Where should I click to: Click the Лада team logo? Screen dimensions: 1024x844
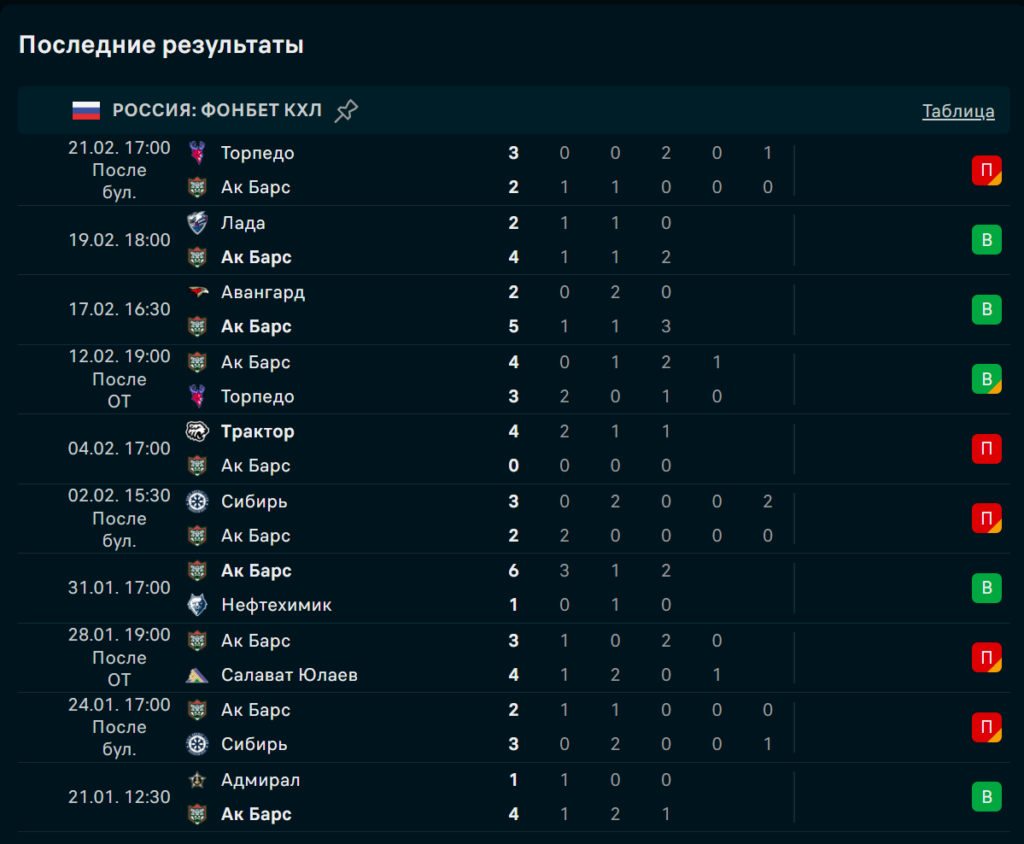pyautogui.click(x=197, y=223)
